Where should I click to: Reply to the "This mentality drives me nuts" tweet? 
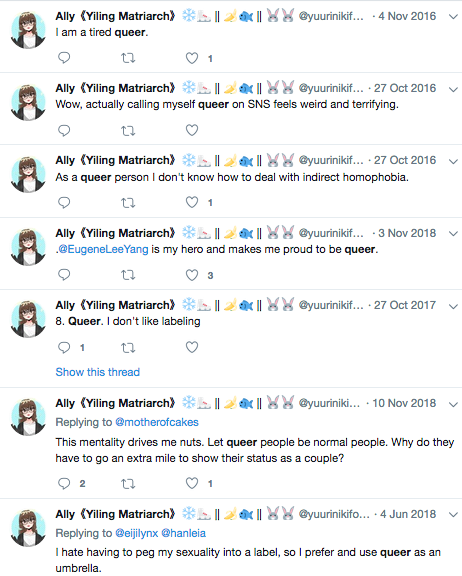64,483
